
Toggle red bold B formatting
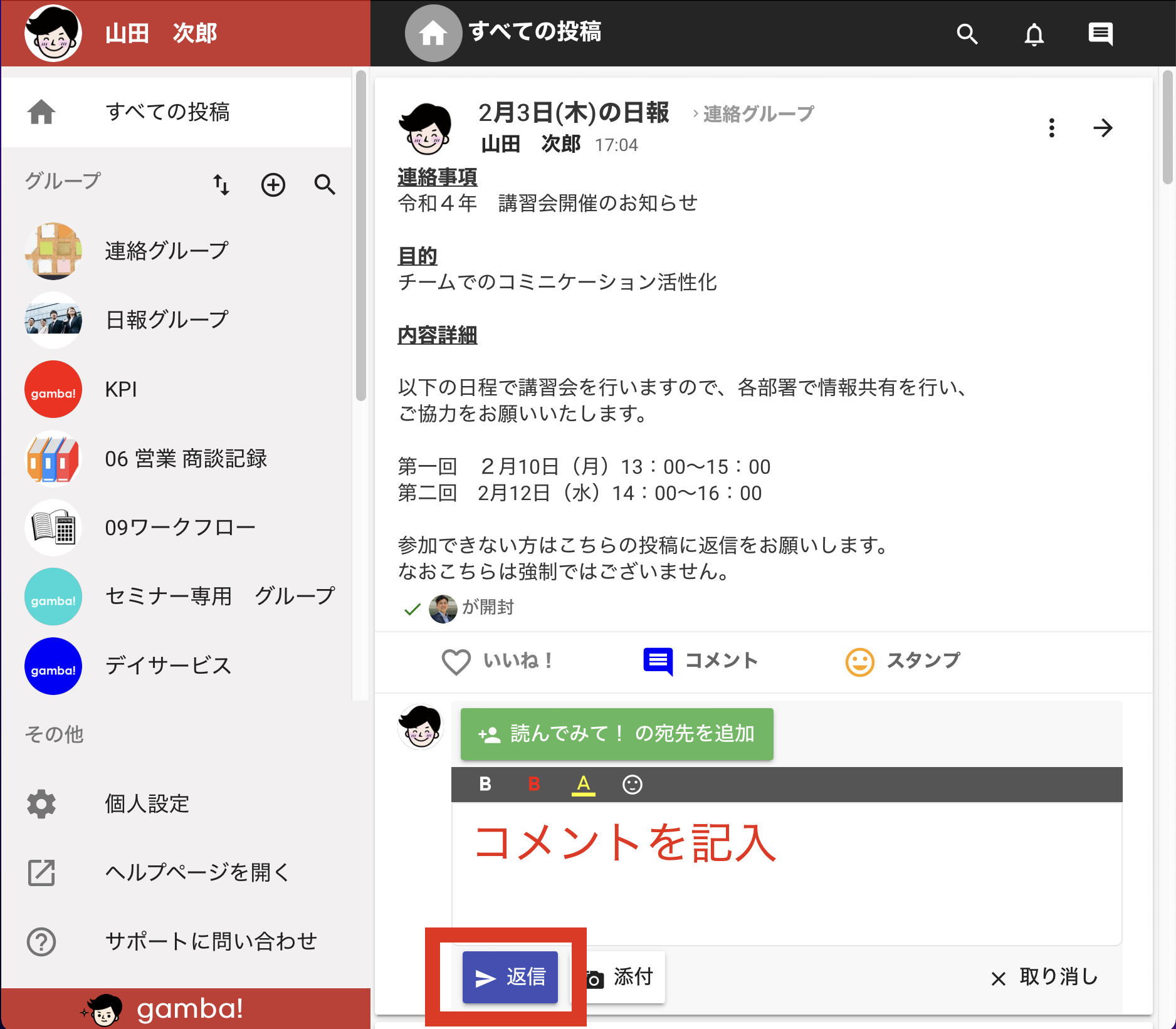[534, 784]
